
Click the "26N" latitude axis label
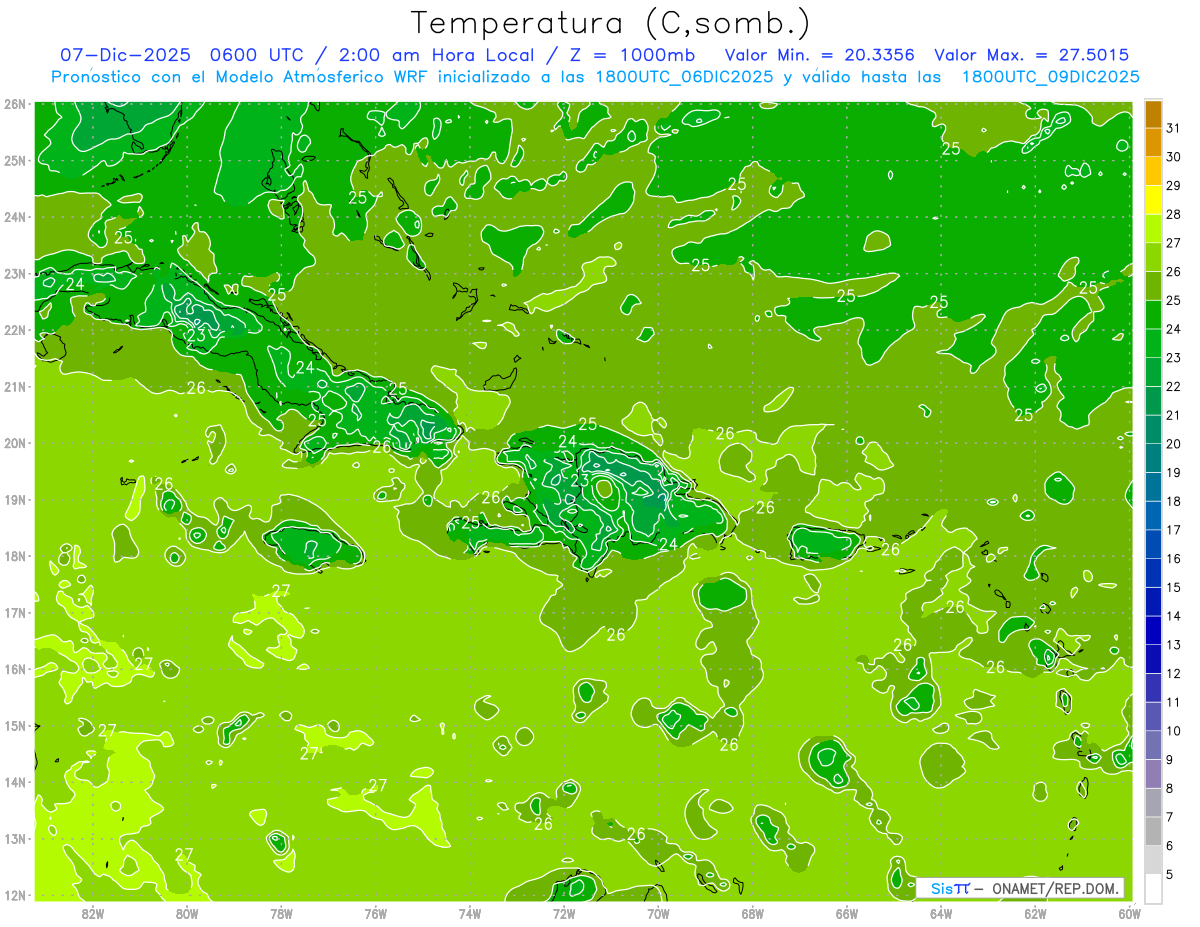tap(15, 104)
